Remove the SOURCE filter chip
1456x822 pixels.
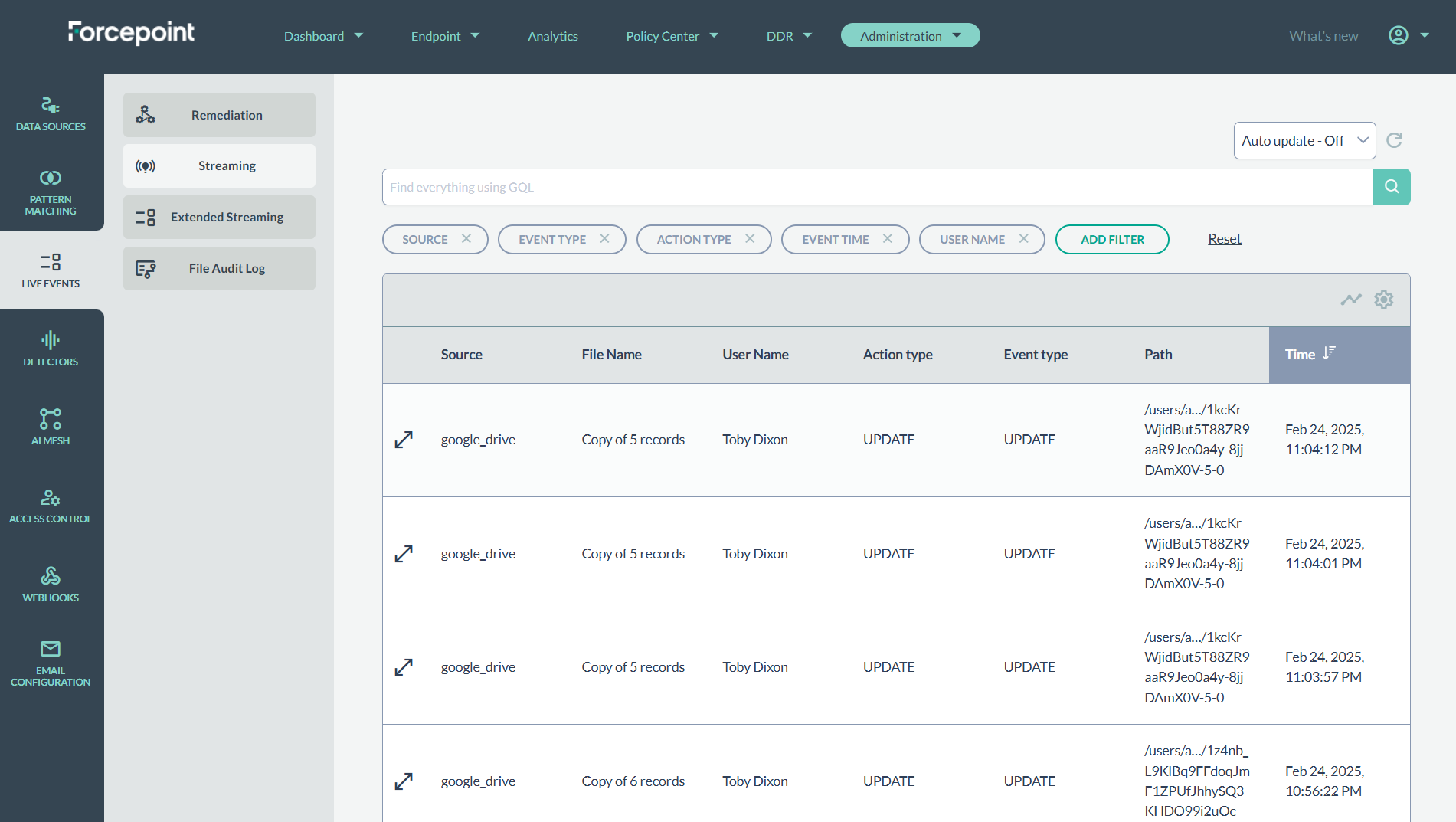click(466, 239)
